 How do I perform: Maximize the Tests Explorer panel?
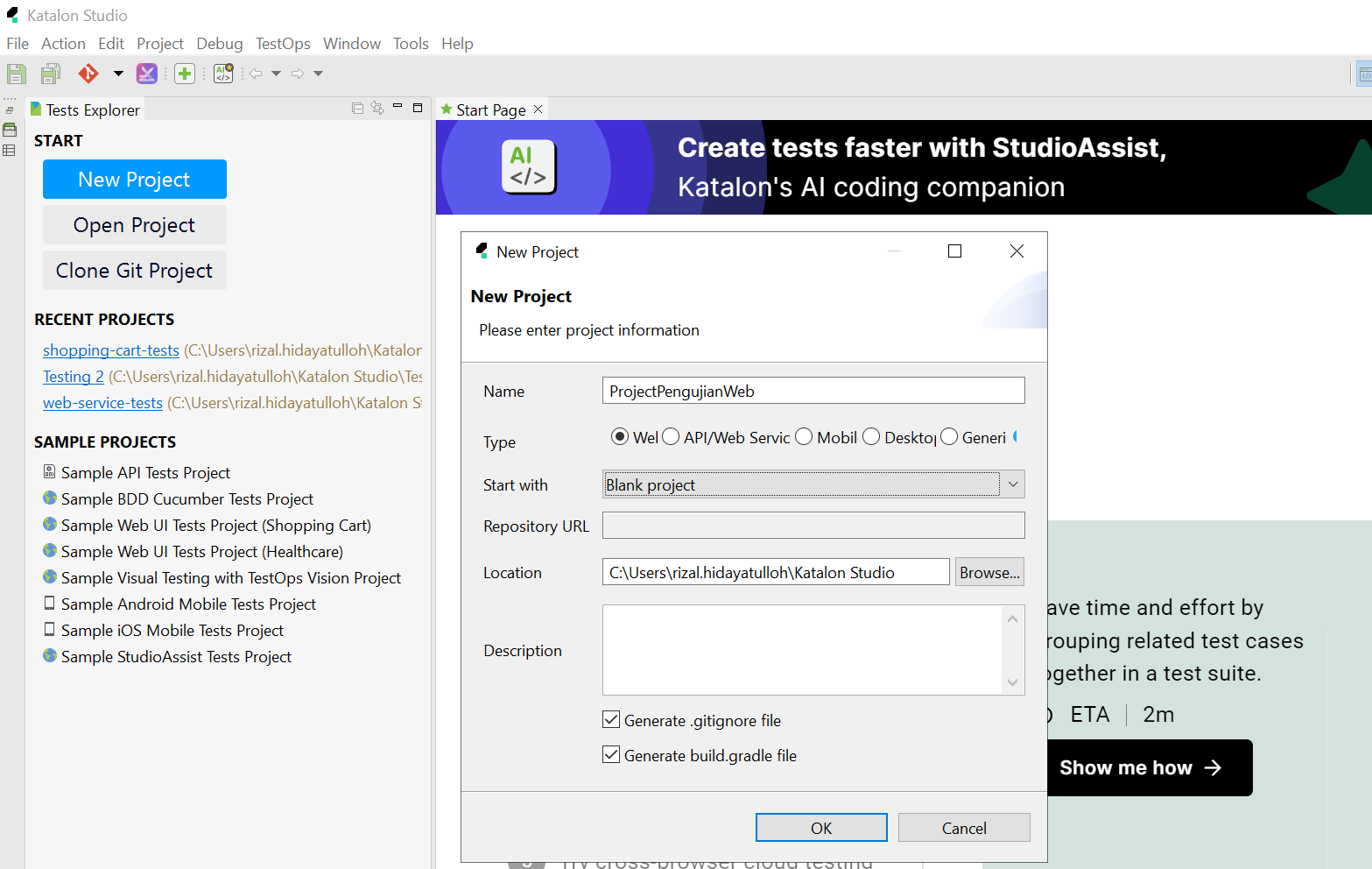[x=418, y=108]
